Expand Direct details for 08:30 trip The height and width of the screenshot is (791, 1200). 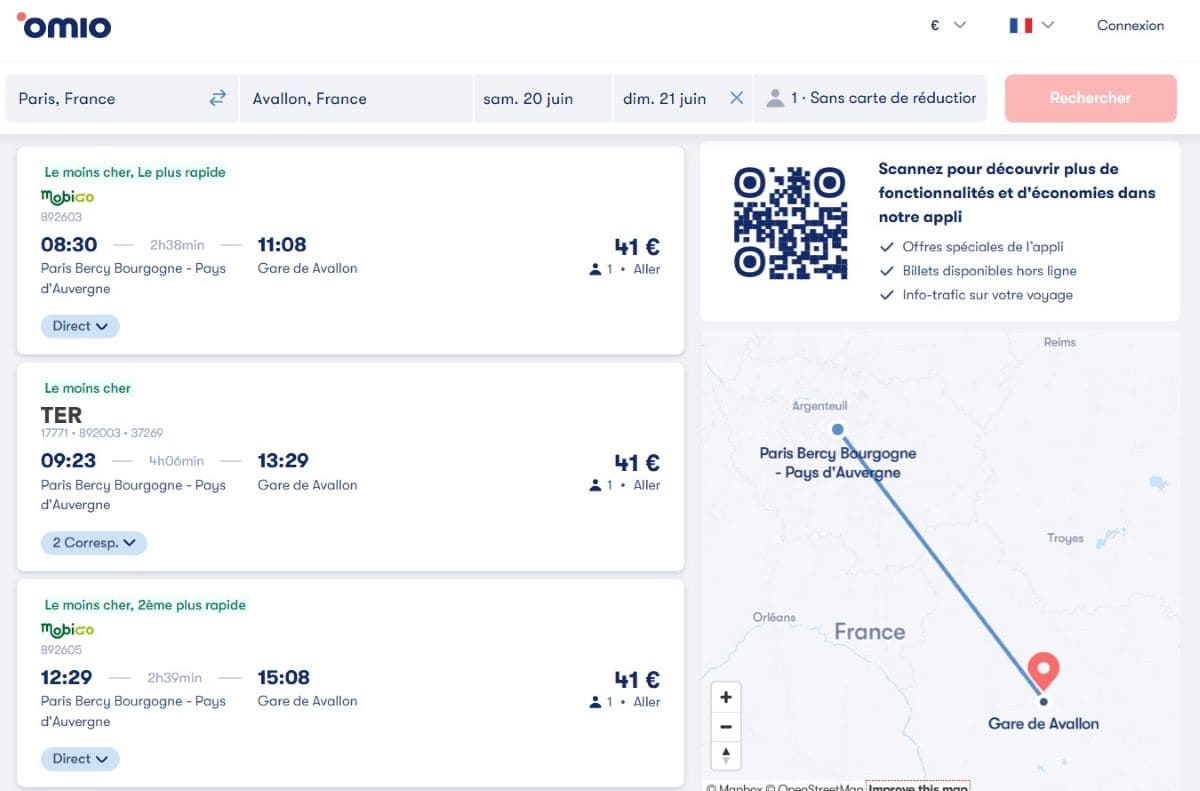[x=80, y=326]
